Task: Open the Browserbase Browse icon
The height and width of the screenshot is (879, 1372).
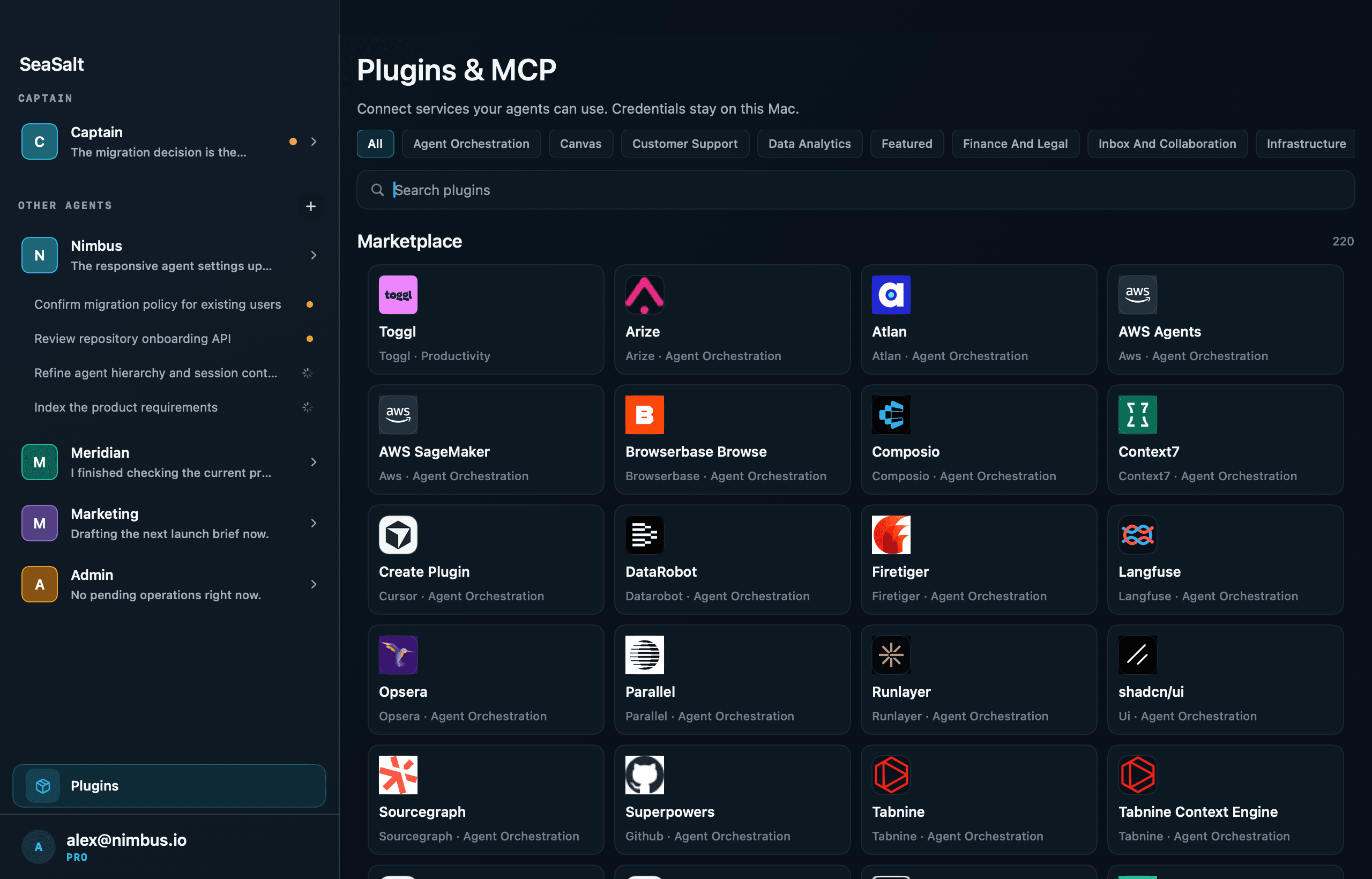Action: [644, 414]
